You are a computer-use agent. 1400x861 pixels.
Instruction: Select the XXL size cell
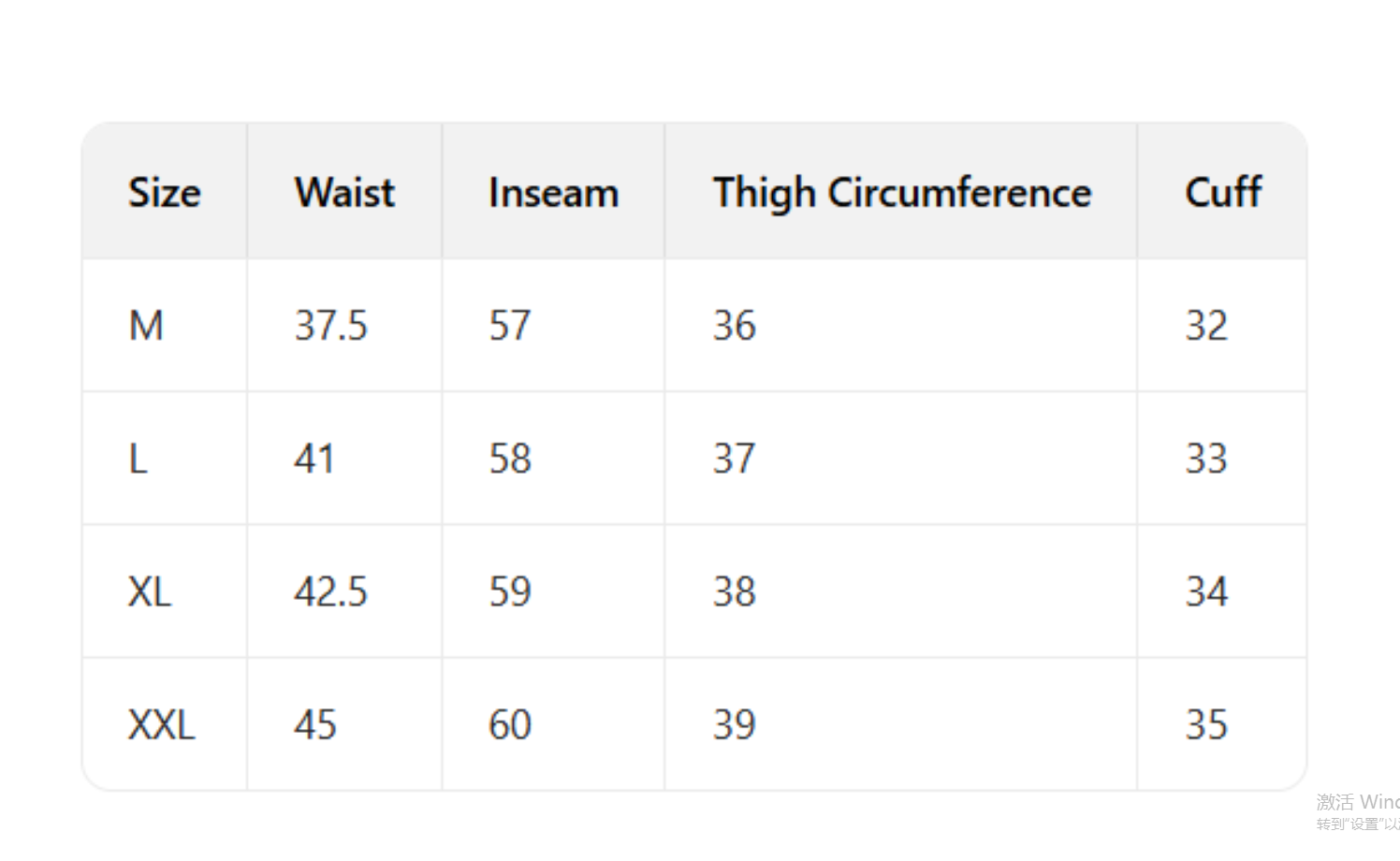click(x=161, y=724)
